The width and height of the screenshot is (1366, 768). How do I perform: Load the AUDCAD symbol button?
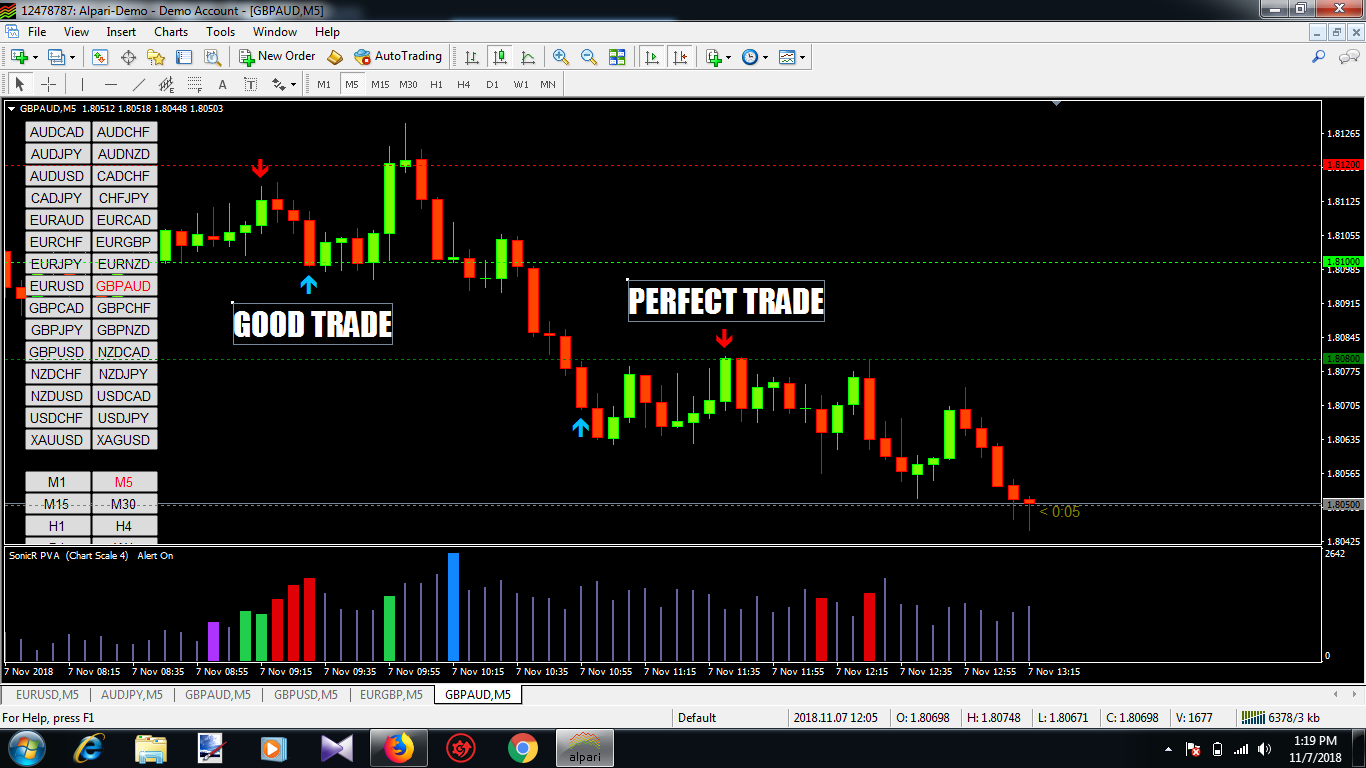point(57,132)
